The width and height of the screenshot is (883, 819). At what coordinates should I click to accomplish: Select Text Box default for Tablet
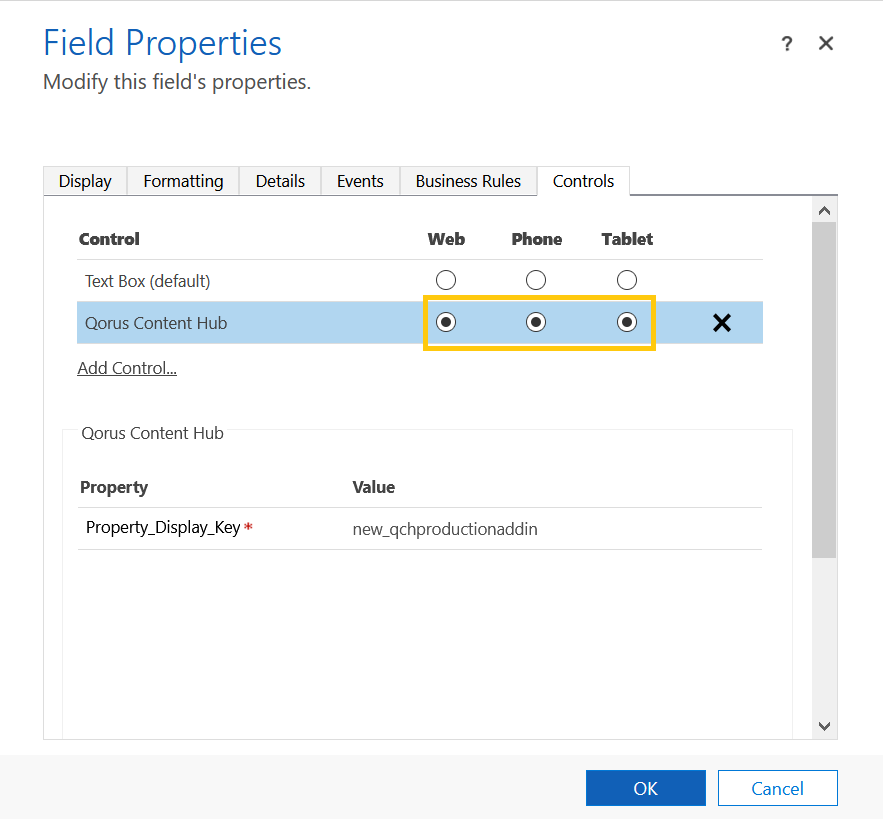point(627,280)
